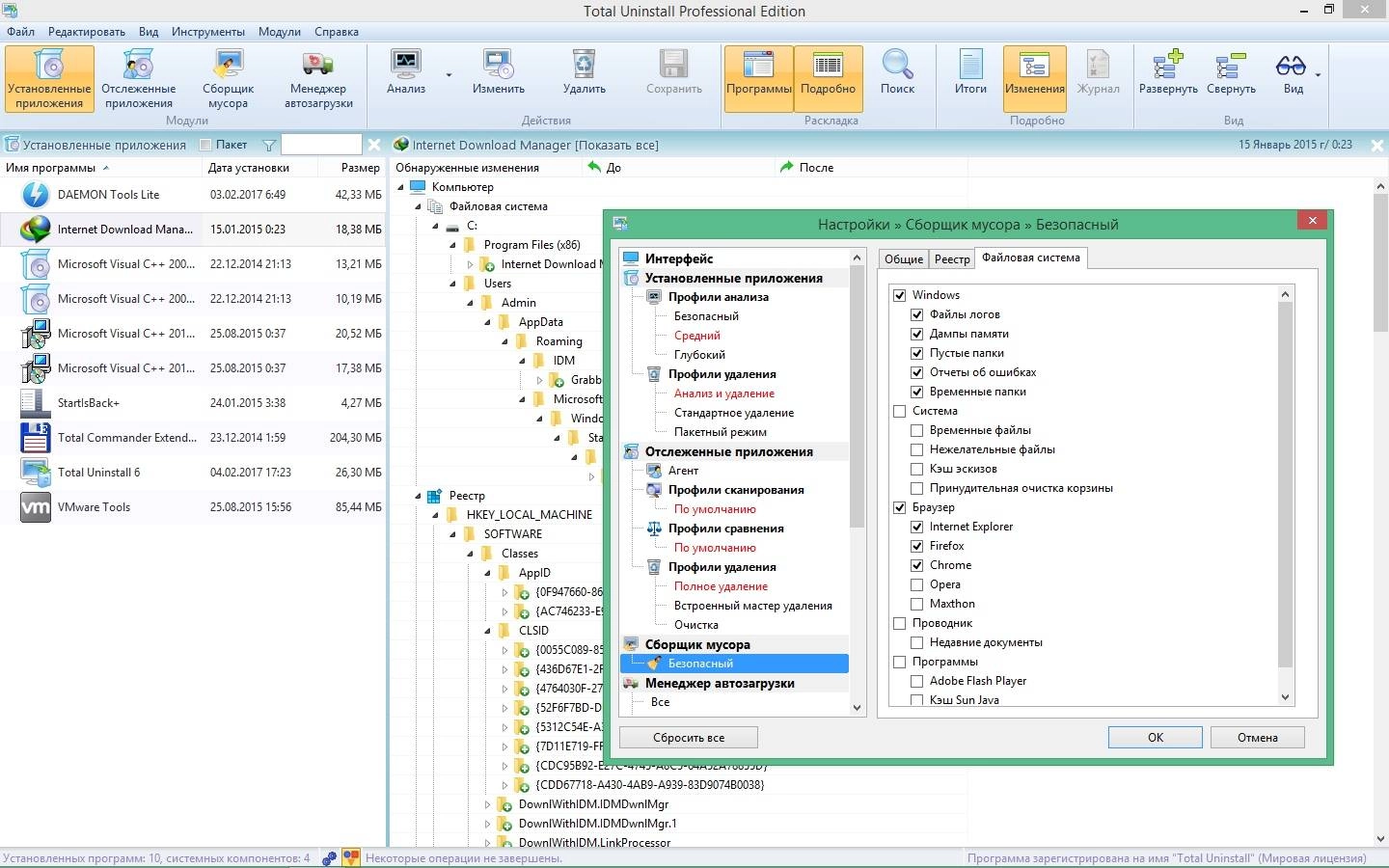Click the status bar warning icon
This screenshot has height=868, width=1389.
(351, 857)
